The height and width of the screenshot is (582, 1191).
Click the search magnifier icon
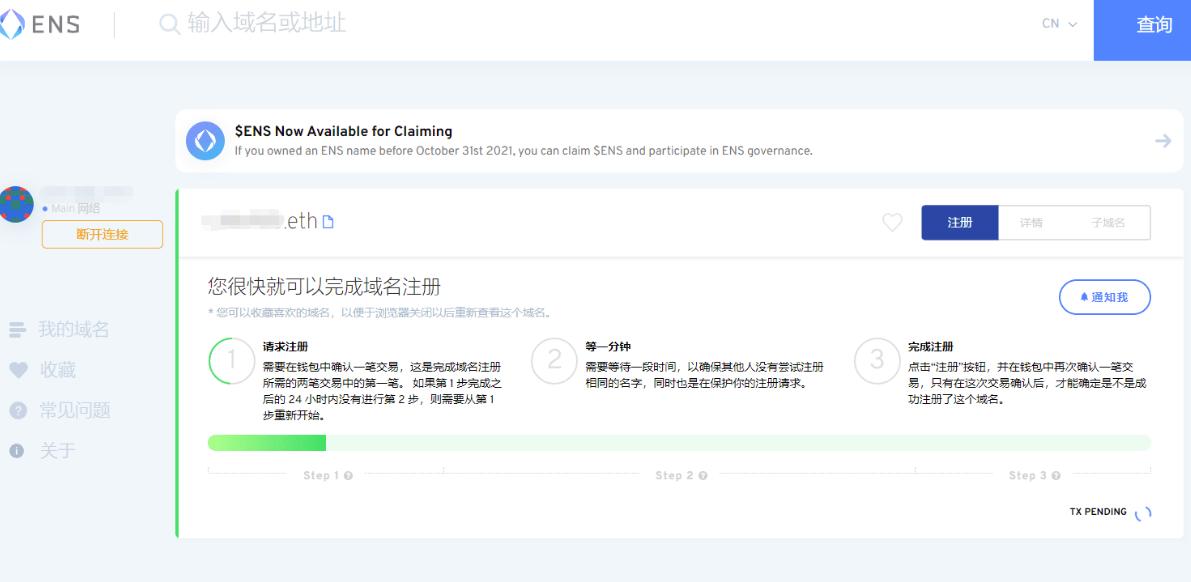point(170,25)
